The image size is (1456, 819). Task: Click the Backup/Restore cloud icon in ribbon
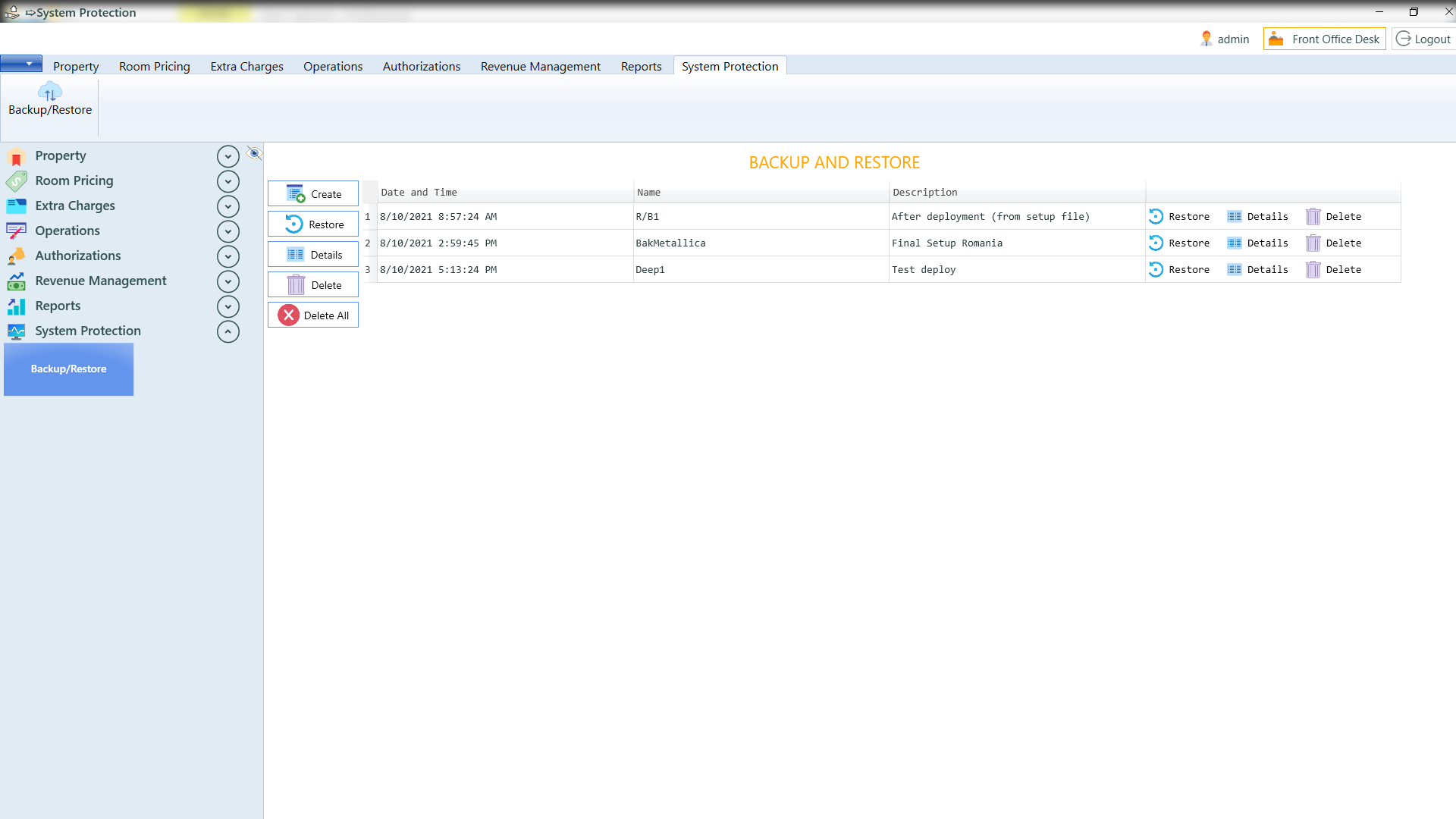50,92
